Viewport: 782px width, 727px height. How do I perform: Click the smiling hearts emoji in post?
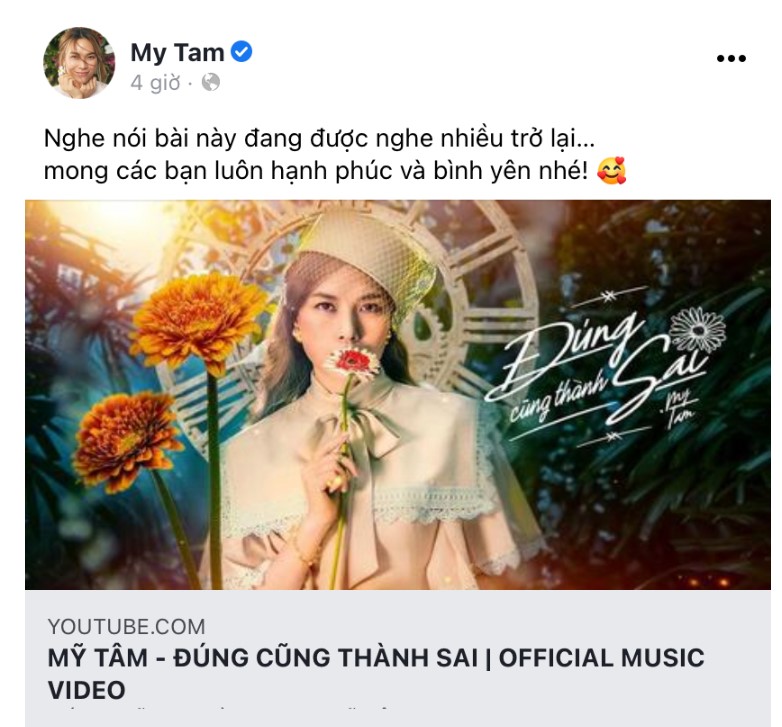[x=611, y=171]
